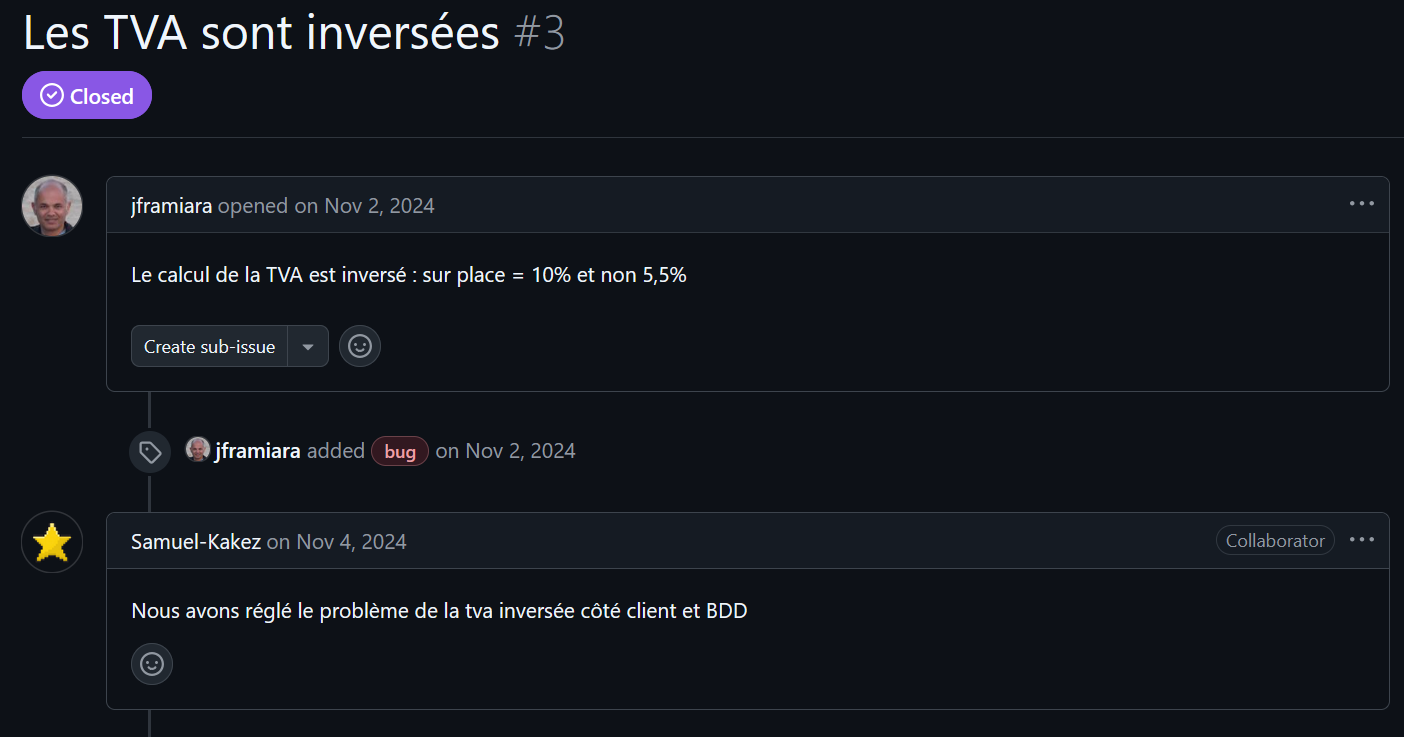The height and width of the screenshot is (737, 1404).
Task: Click the purple Closed status badge
Action: pyautogui.click(x=87, y=96)
